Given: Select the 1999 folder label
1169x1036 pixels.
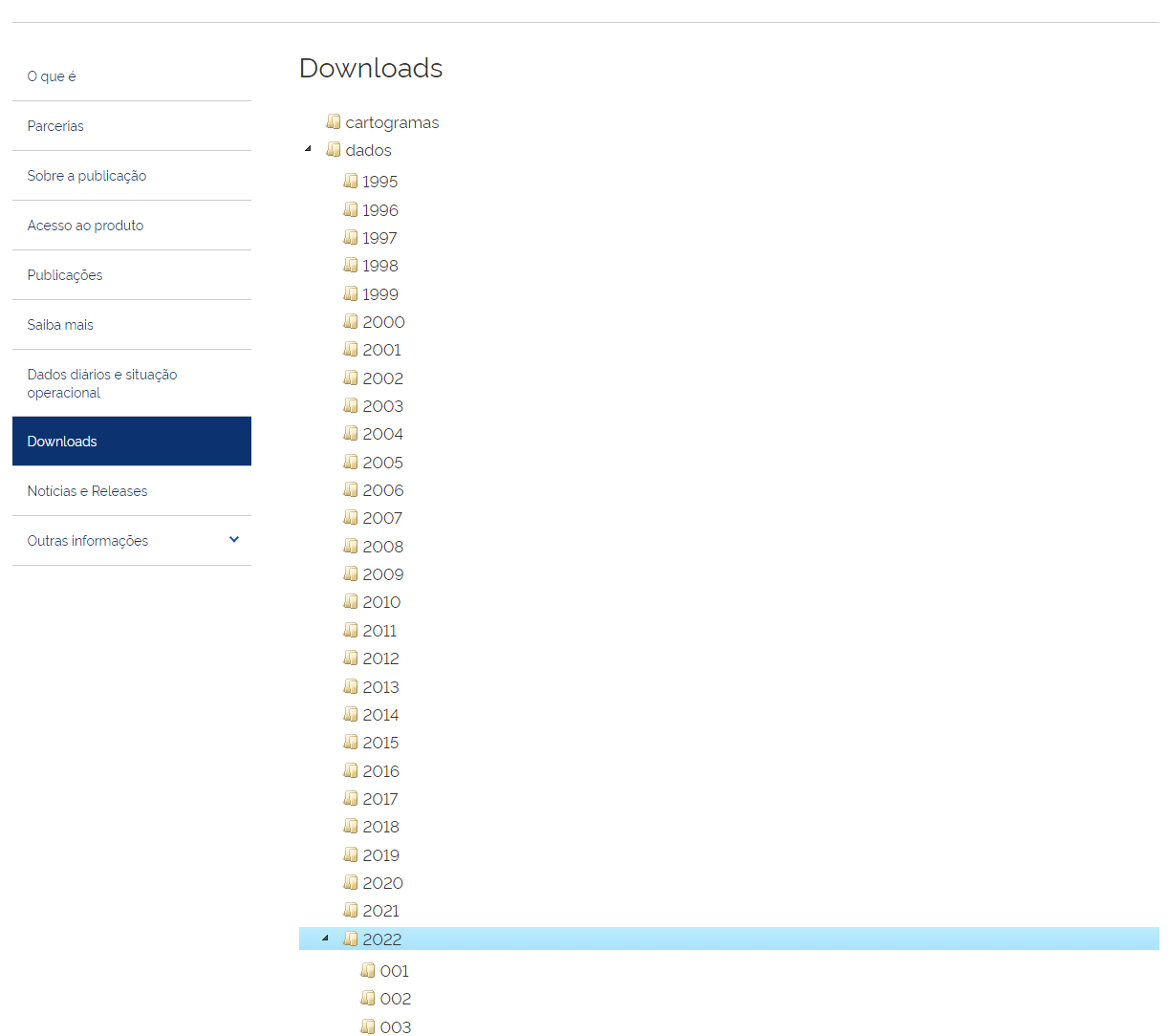Looking at the screenshot, I should pyautogui.click(x=380, y=294).
